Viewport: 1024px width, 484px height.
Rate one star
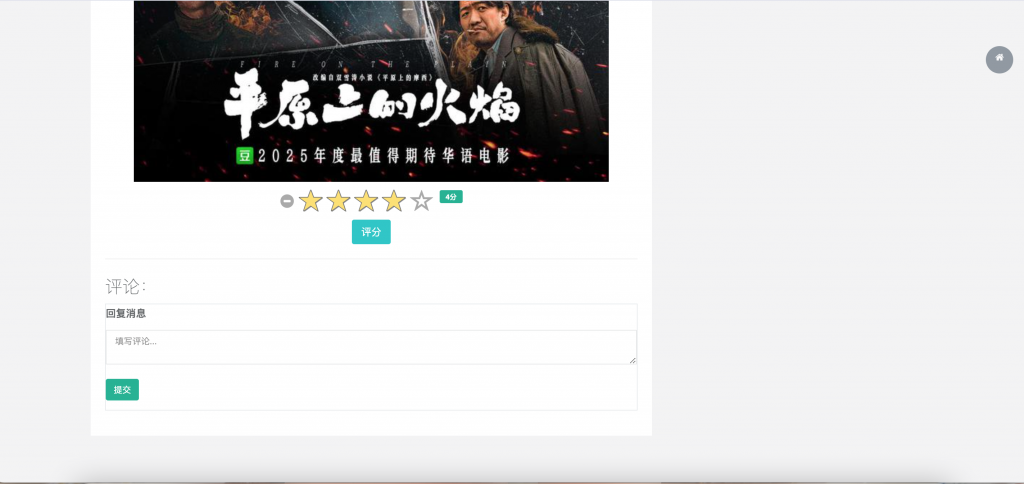[310, 201]
